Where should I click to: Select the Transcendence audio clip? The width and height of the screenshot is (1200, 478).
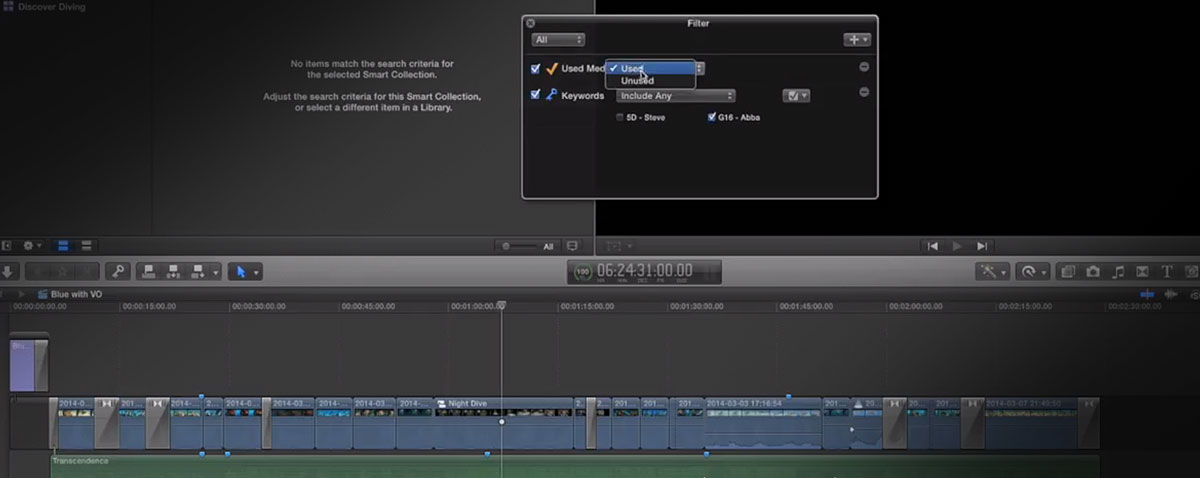pyautogui.click(x=574, y=465)
